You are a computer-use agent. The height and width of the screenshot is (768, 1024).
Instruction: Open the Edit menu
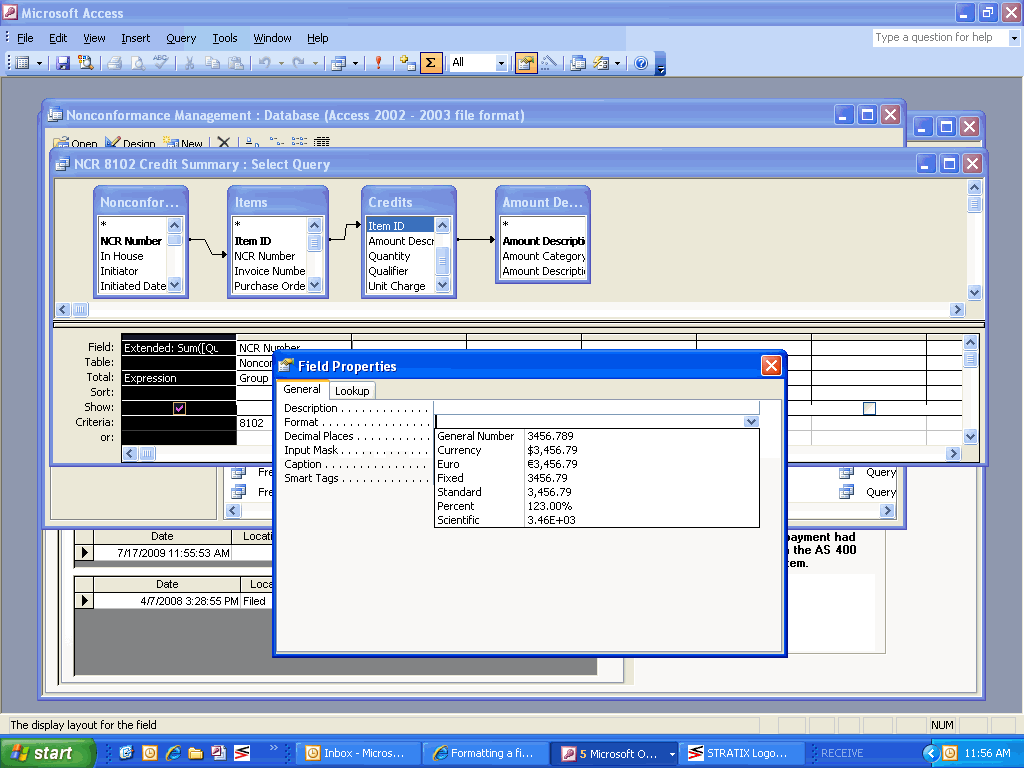click(58, 38)
